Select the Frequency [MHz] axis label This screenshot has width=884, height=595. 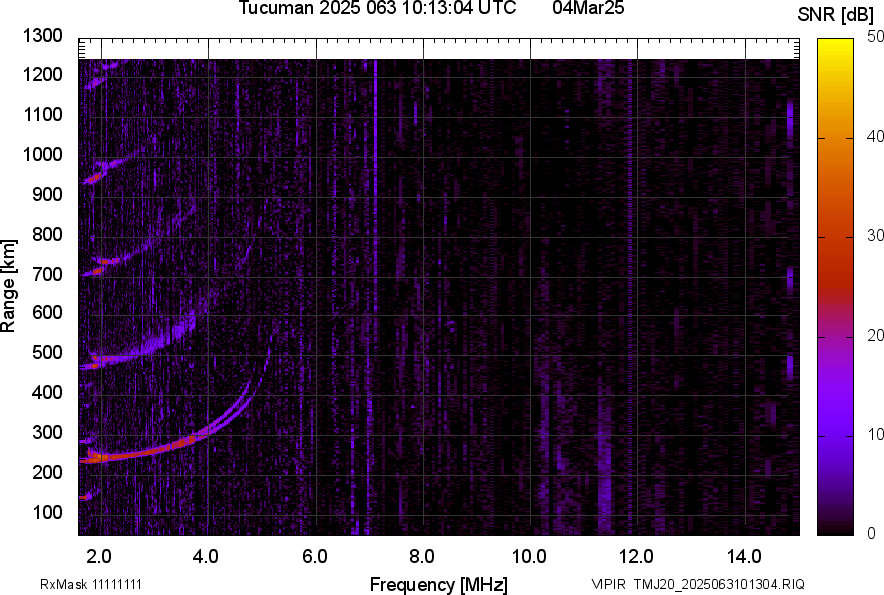(x=438, y=584)
